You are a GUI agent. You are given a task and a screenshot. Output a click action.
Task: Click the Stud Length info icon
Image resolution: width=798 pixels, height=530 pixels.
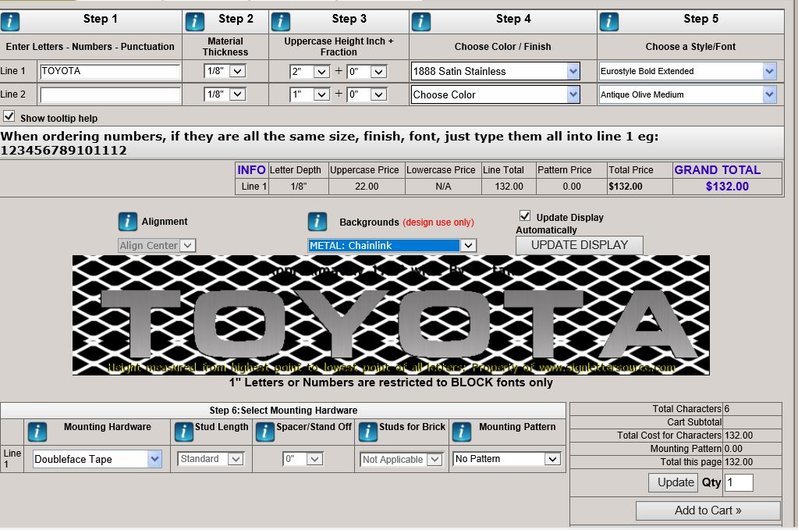pyautogui.click(x=183, y=432)
